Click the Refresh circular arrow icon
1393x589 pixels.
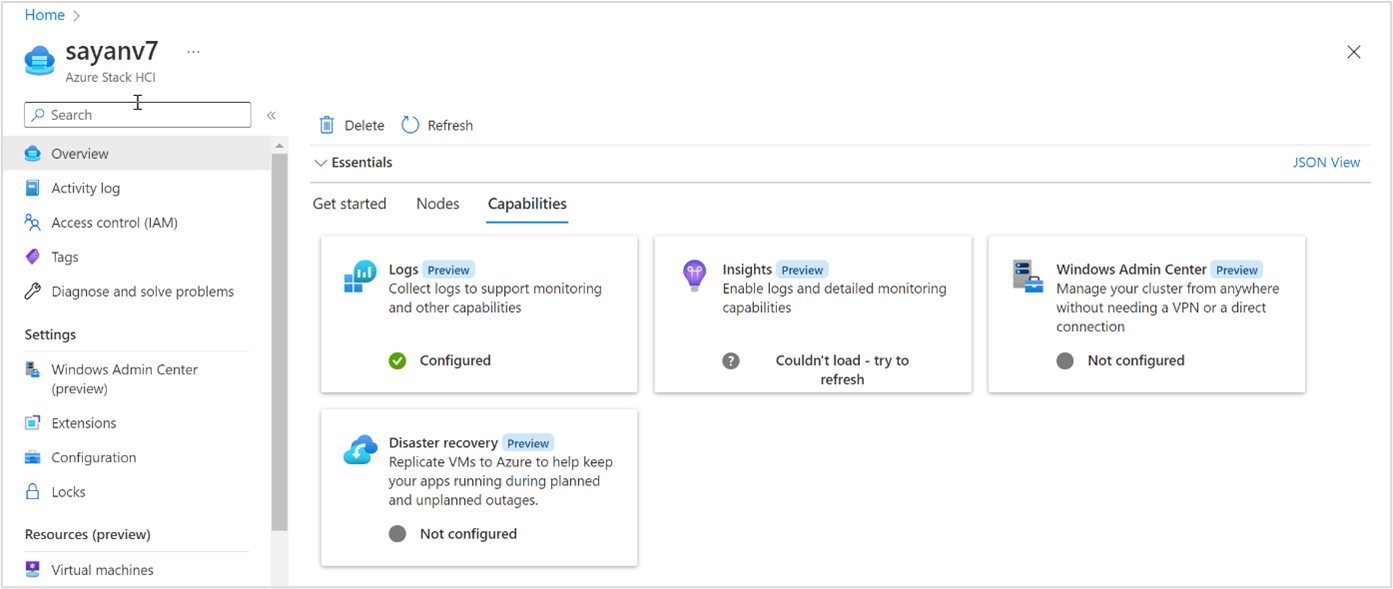(410, 125)
